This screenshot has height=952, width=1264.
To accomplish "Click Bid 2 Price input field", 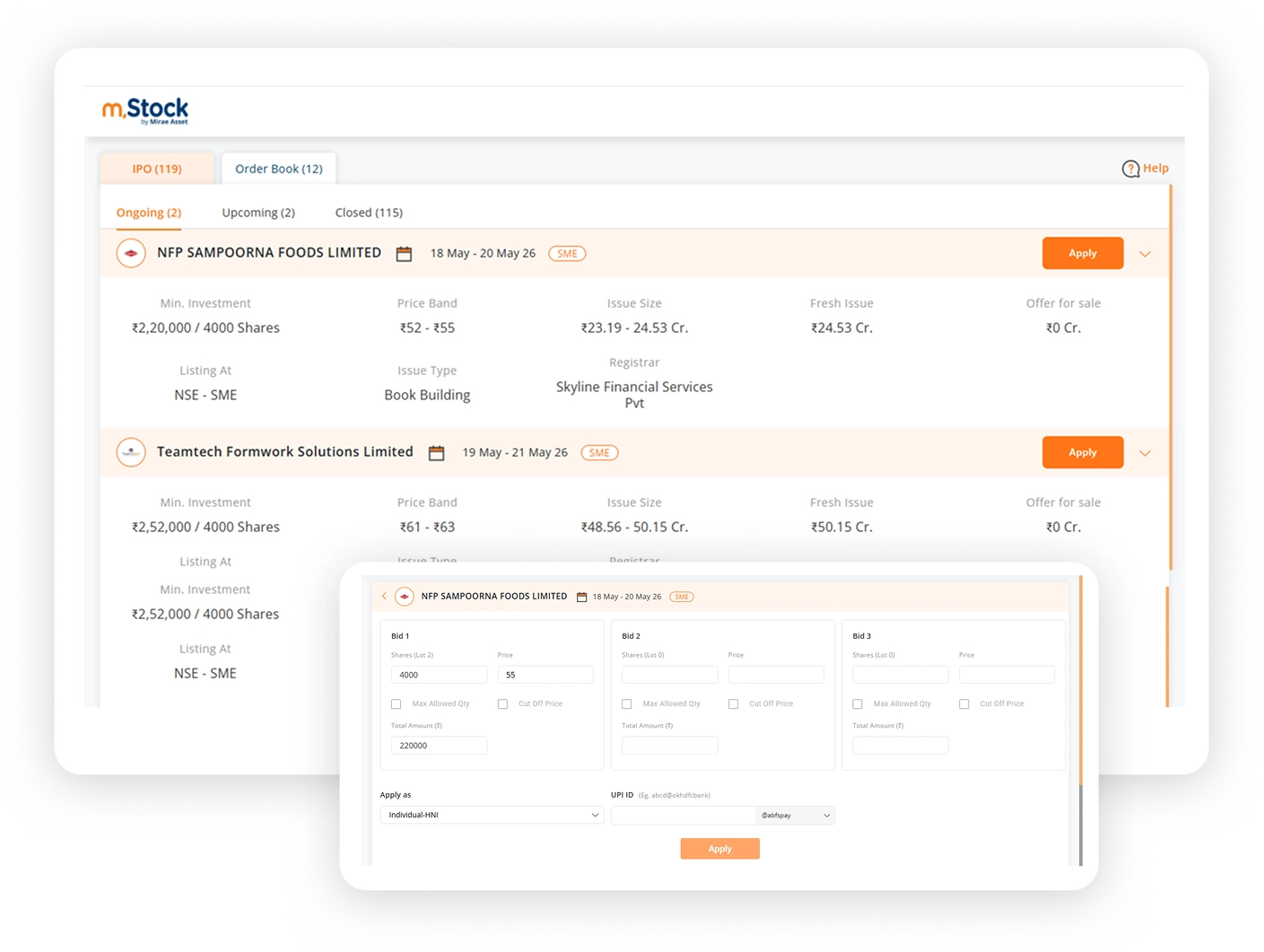I will (776, 675).
